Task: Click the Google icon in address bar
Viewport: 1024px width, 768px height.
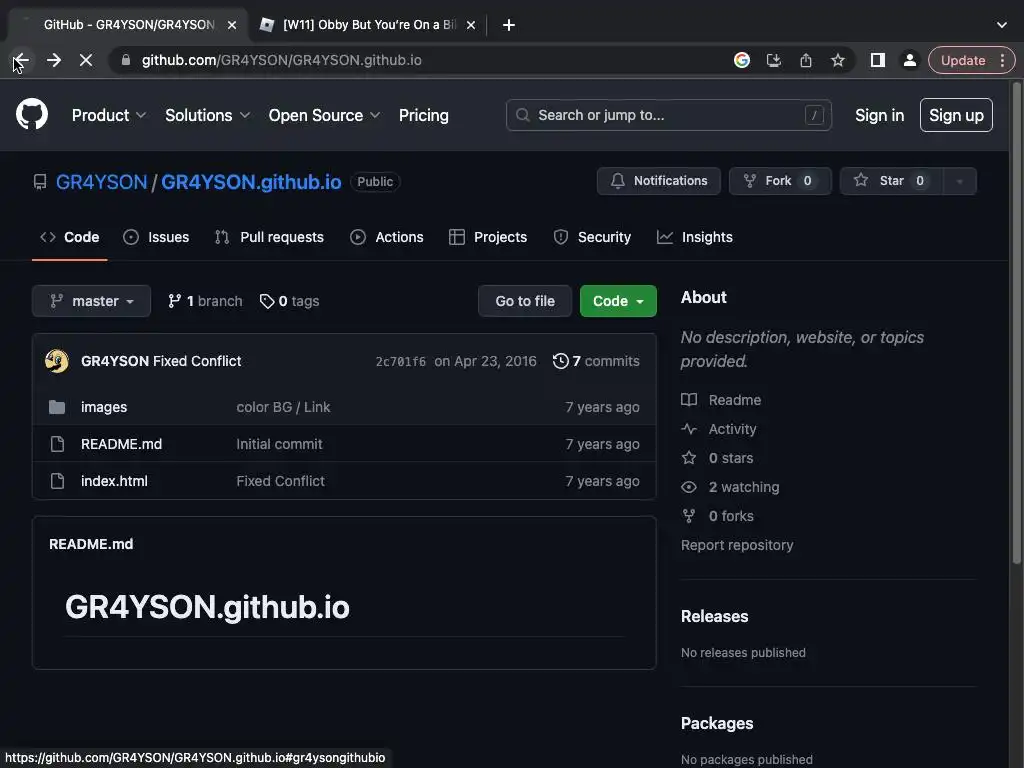Action: click(742, 60)
